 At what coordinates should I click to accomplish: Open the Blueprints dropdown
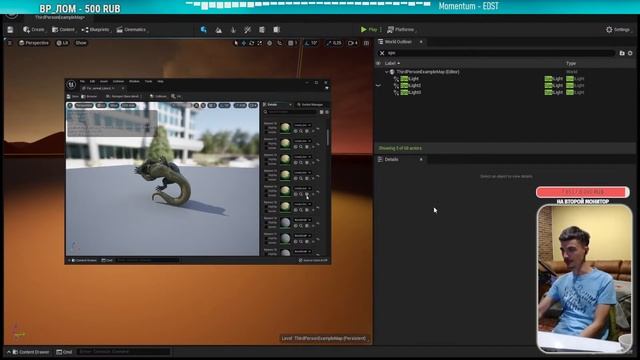pos(96,30)
